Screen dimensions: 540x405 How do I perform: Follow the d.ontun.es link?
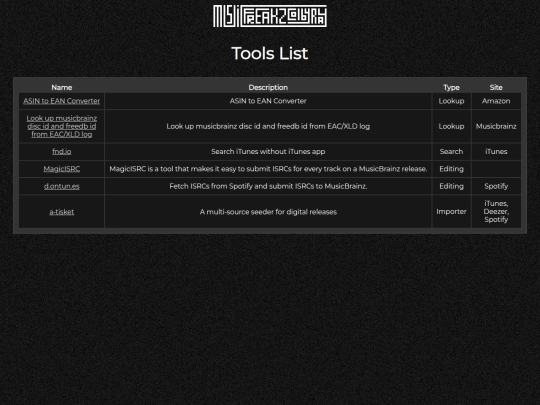pyautogui.click(x=62, y=186)
